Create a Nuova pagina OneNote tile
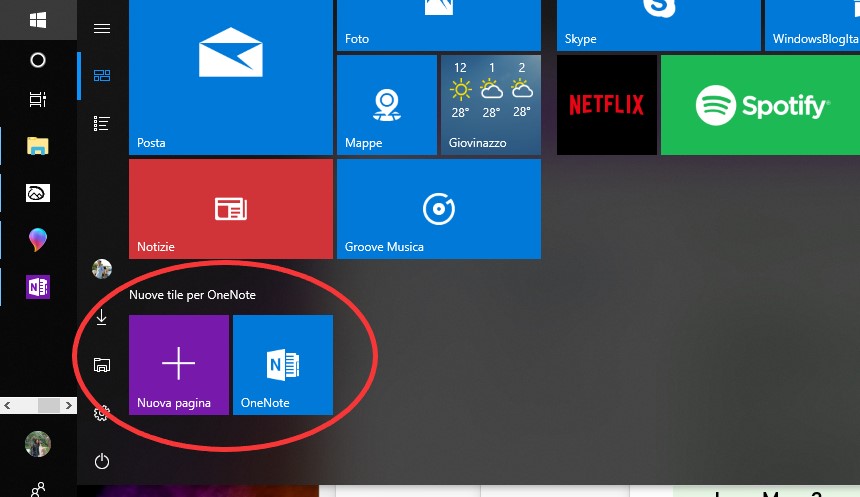This screenshot has height=497, width=860. click(x=179, y=365)
